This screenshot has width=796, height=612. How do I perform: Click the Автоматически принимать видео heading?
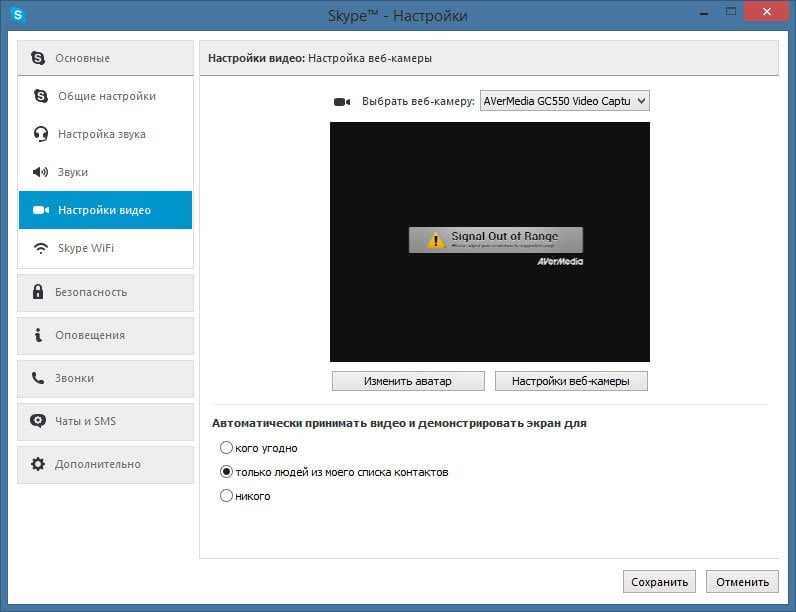tap(399, 423)
